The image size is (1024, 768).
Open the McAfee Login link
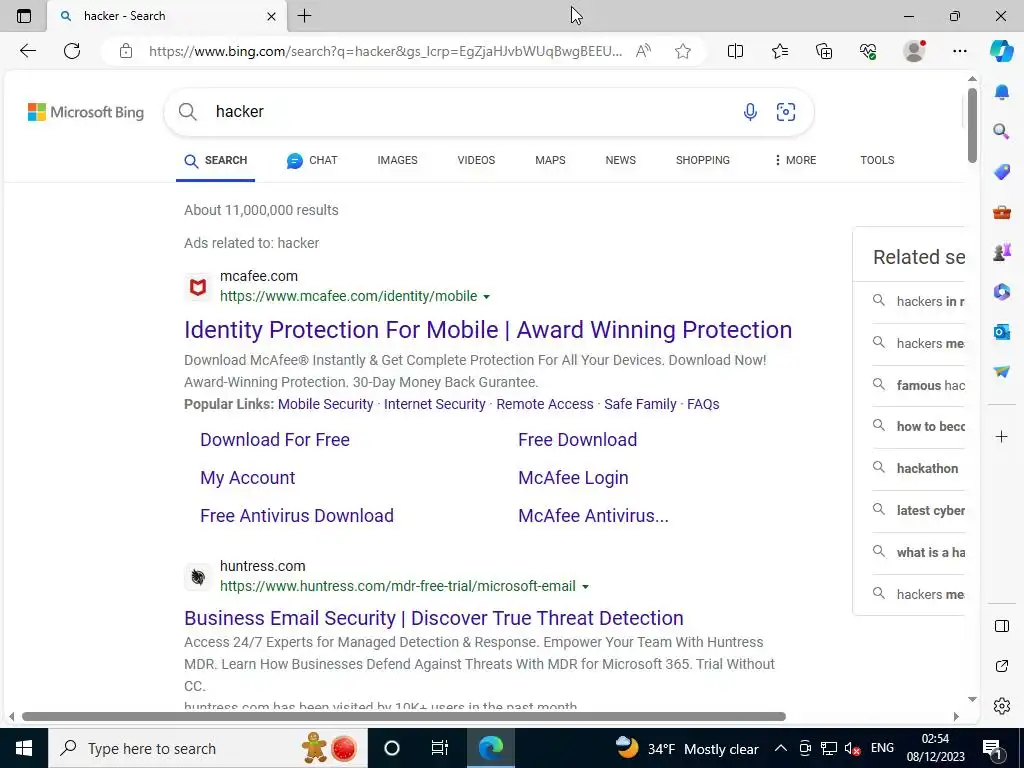(x=573, y=478)
